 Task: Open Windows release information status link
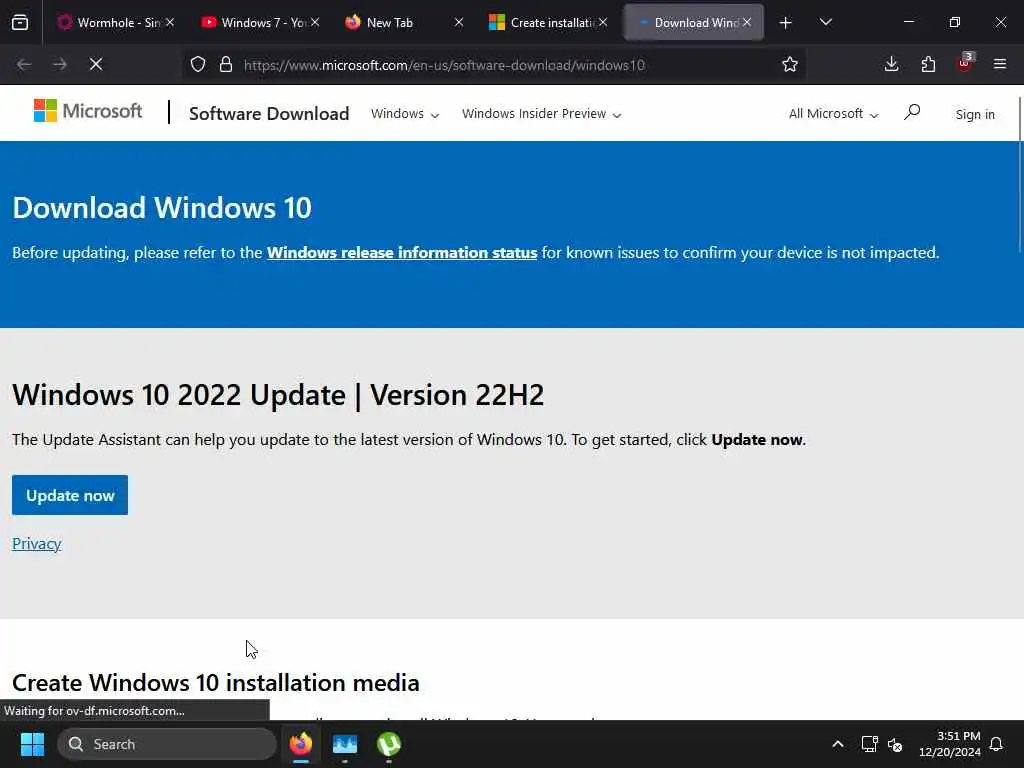(x=402, y=253)
